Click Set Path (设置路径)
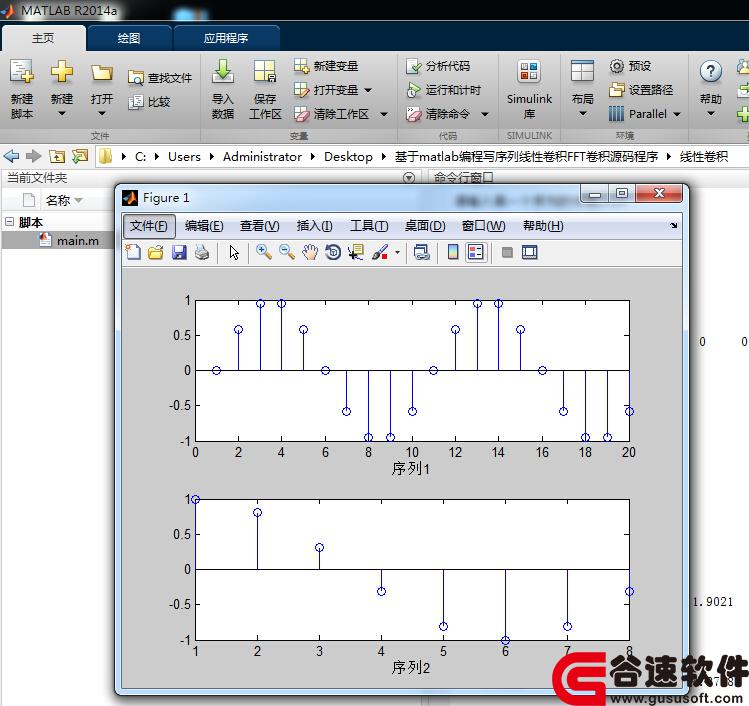The height and width of the screenshot is (706, 749). (641, 90)
